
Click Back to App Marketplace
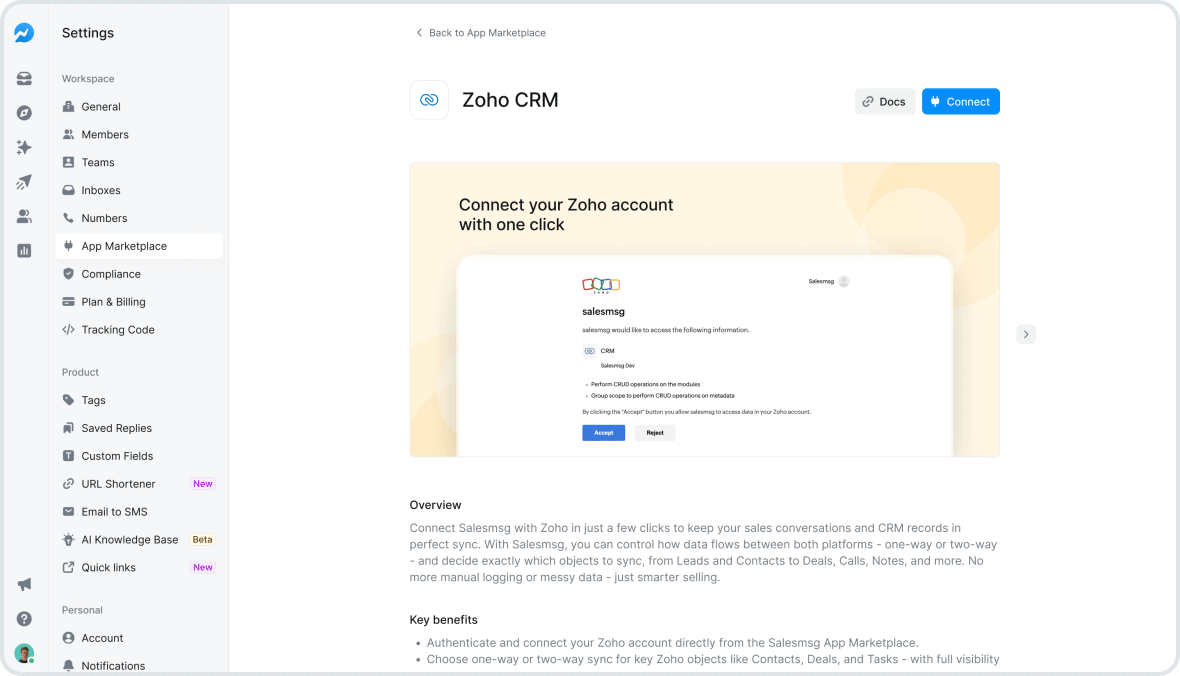click(x=487, y=32)
